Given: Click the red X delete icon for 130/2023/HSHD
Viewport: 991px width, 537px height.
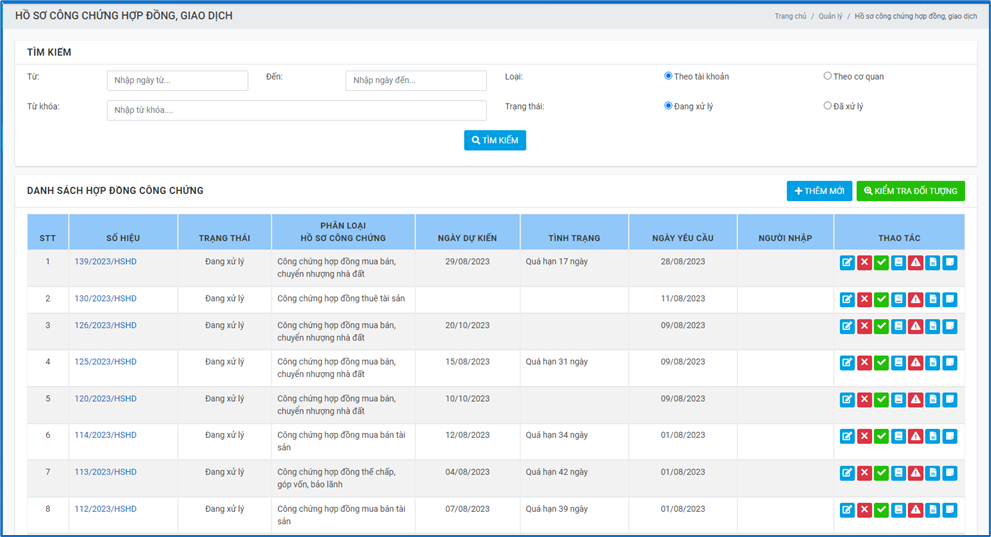Looking at the screenshot, I should tap(864, 299).
